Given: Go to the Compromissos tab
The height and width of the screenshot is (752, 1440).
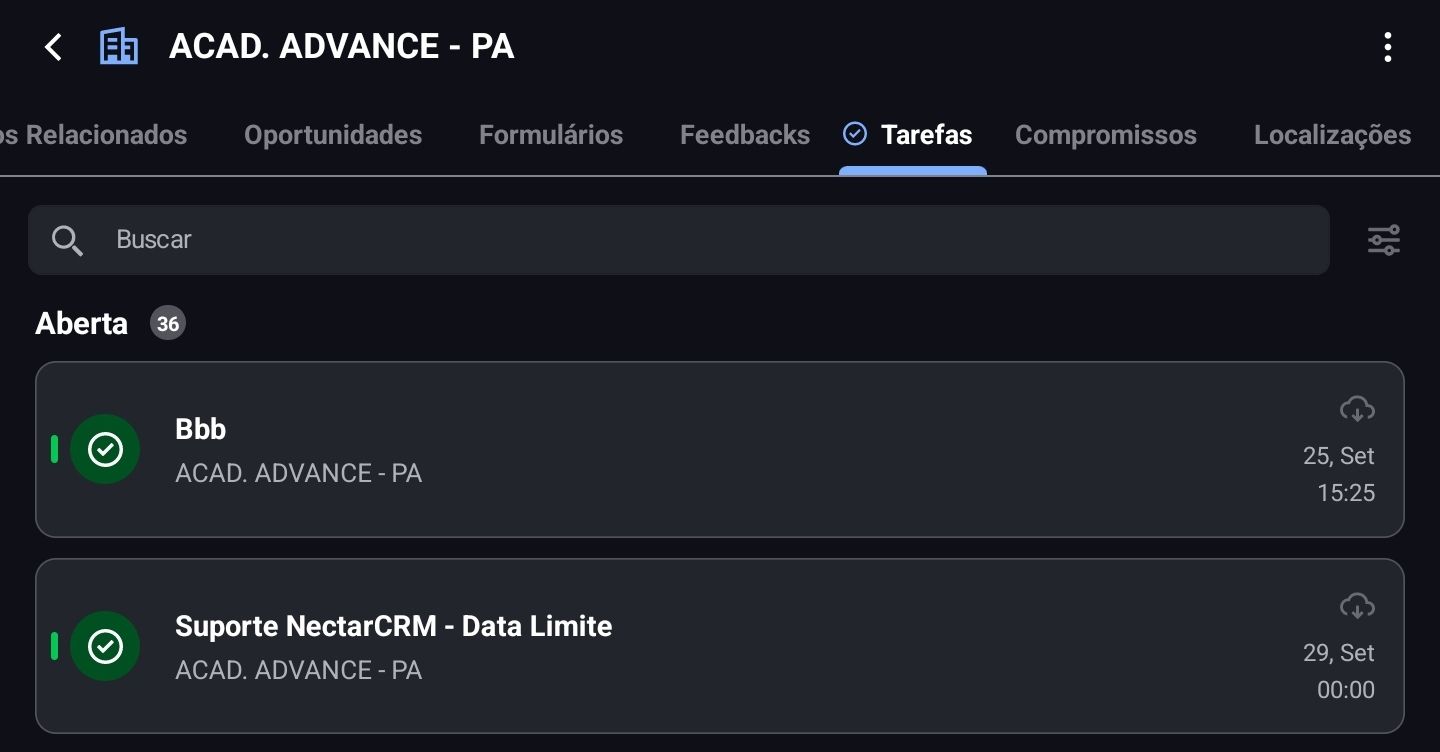Looking at the screenshot, I should [1106, 135].
